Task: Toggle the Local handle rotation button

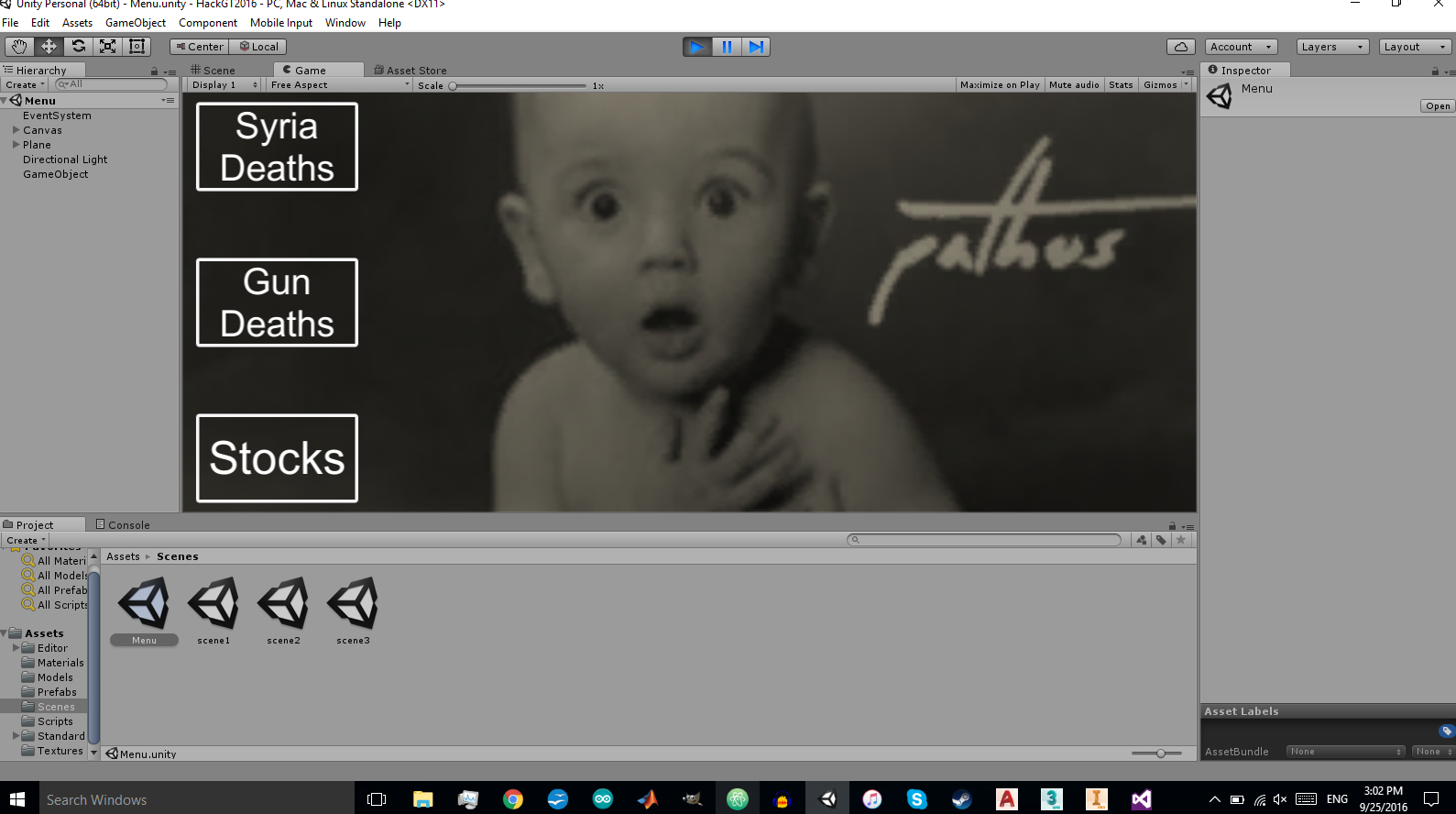Action: [258, 47]
